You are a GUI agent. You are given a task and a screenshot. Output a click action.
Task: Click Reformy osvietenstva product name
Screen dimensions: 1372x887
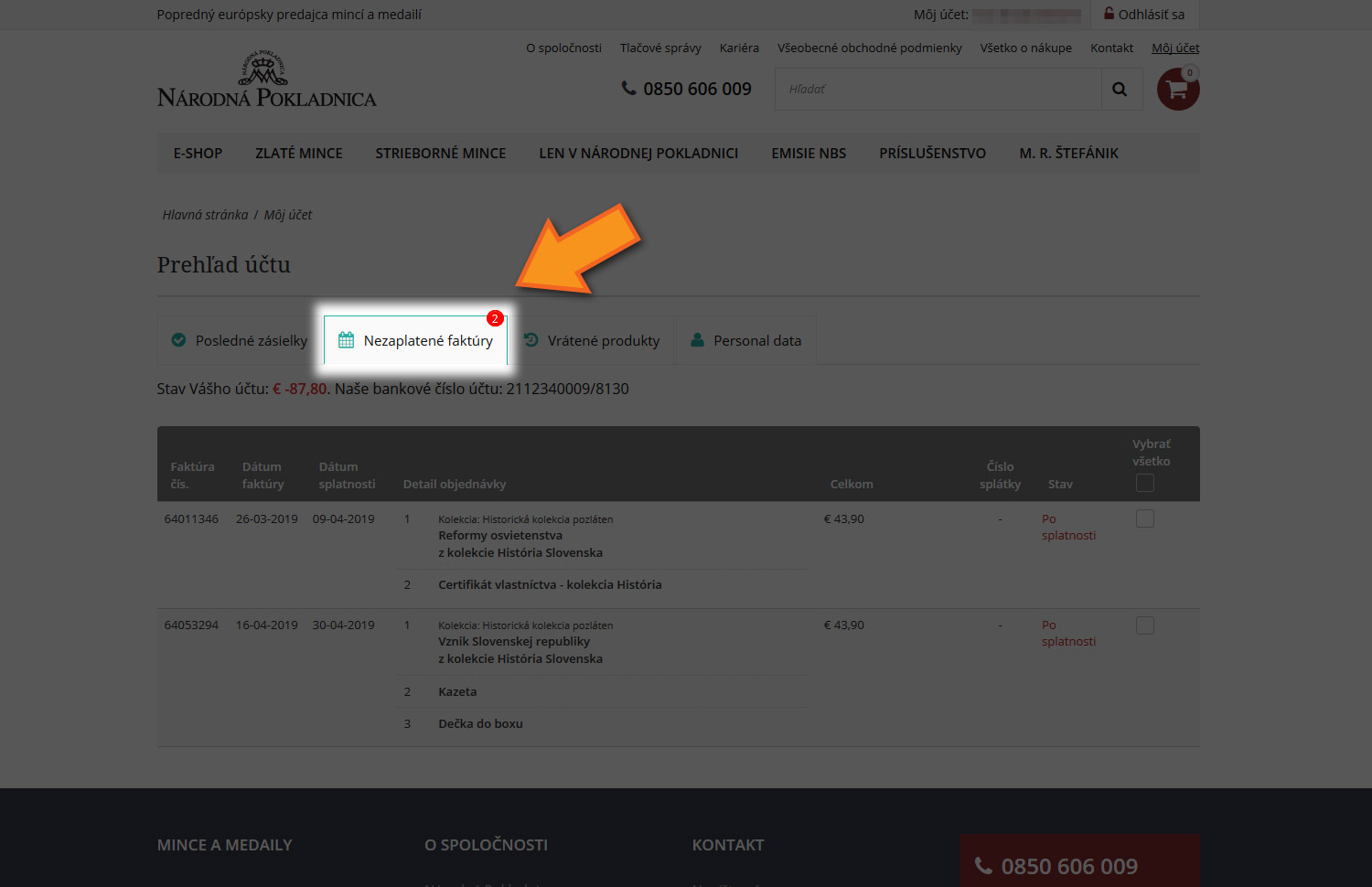(500, 536)
